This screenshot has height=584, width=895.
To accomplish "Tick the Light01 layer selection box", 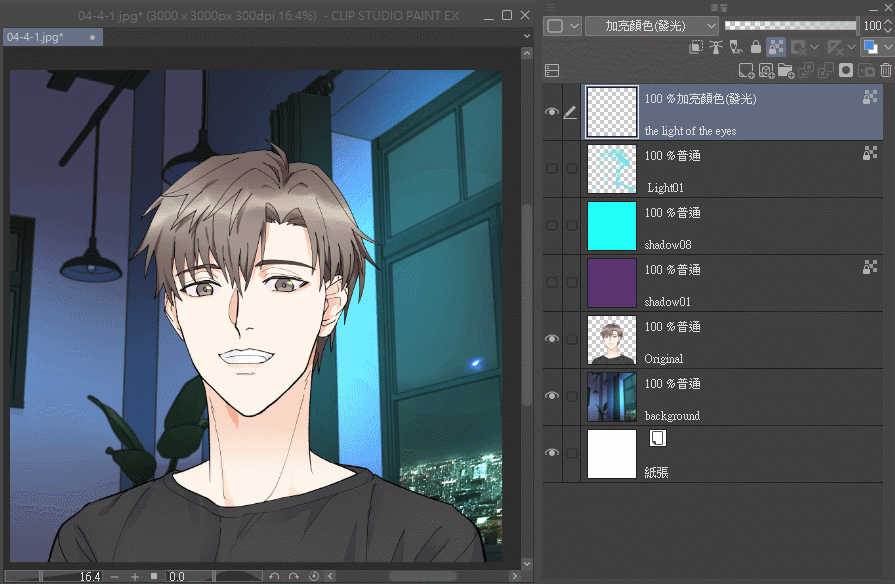I will pos(571,168).
